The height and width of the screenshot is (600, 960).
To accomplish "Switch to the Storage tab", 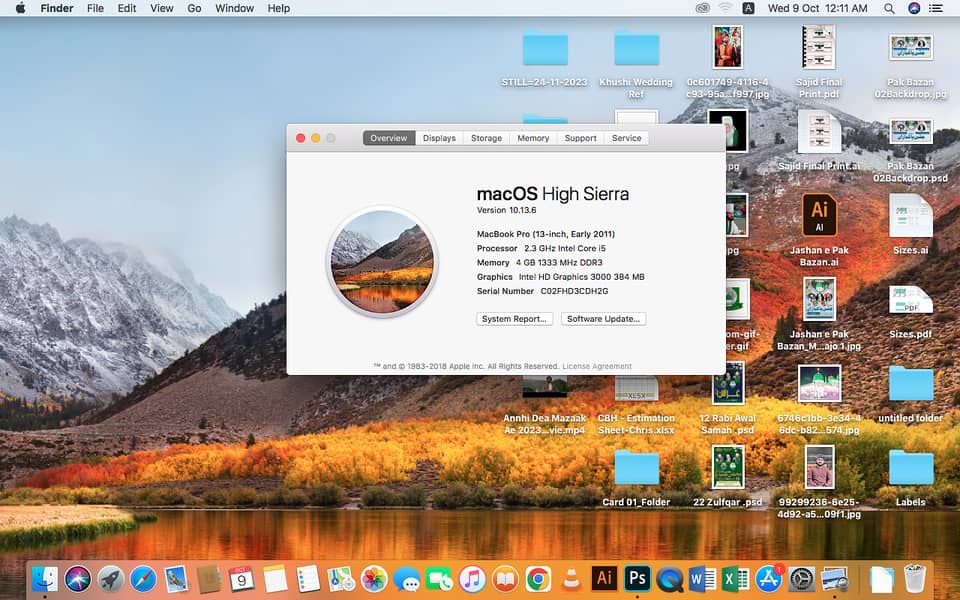I will pos(486,138).
